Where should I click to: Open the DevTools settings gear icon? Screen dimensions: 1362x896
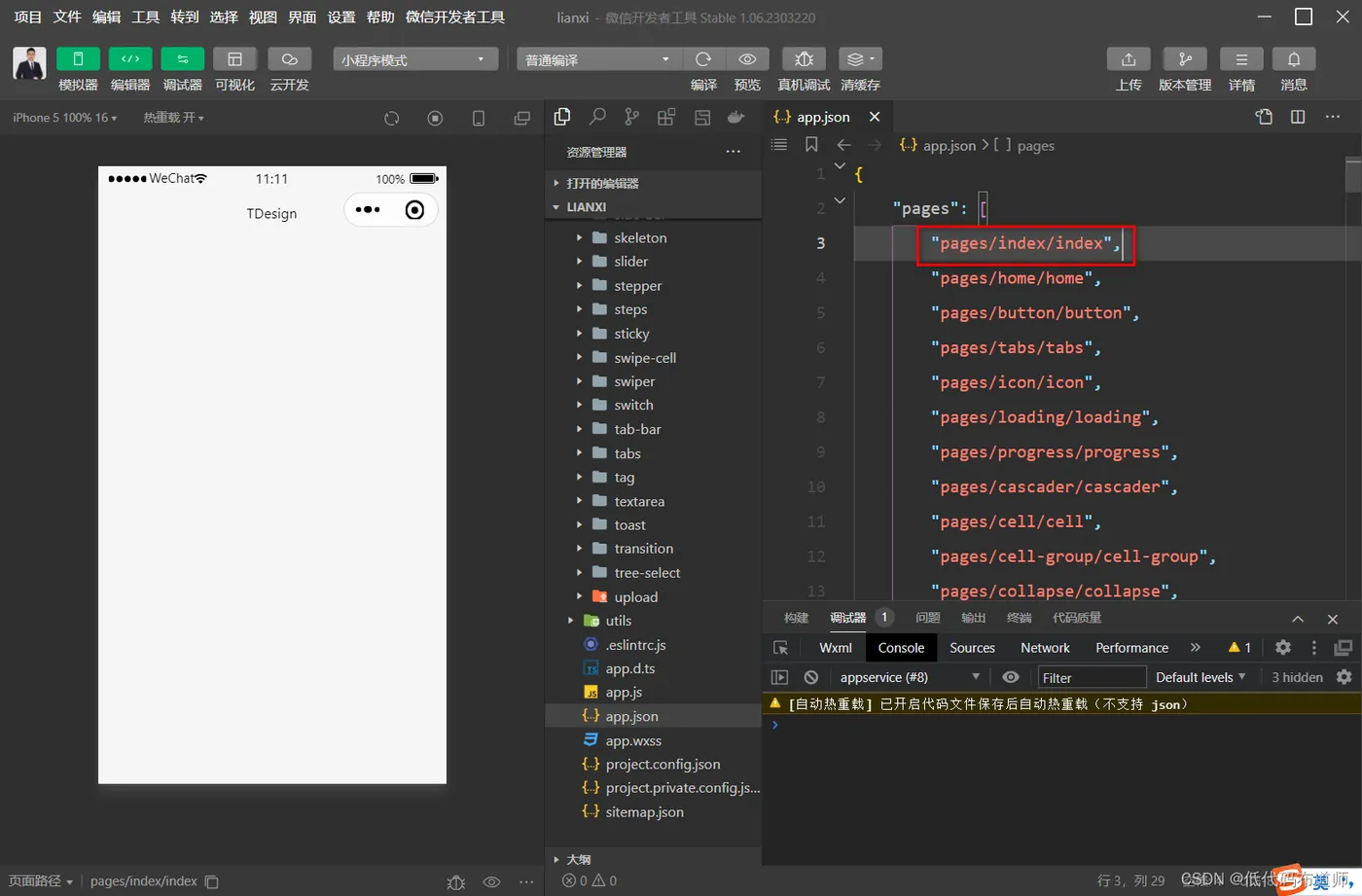(x=1283, y=647)
